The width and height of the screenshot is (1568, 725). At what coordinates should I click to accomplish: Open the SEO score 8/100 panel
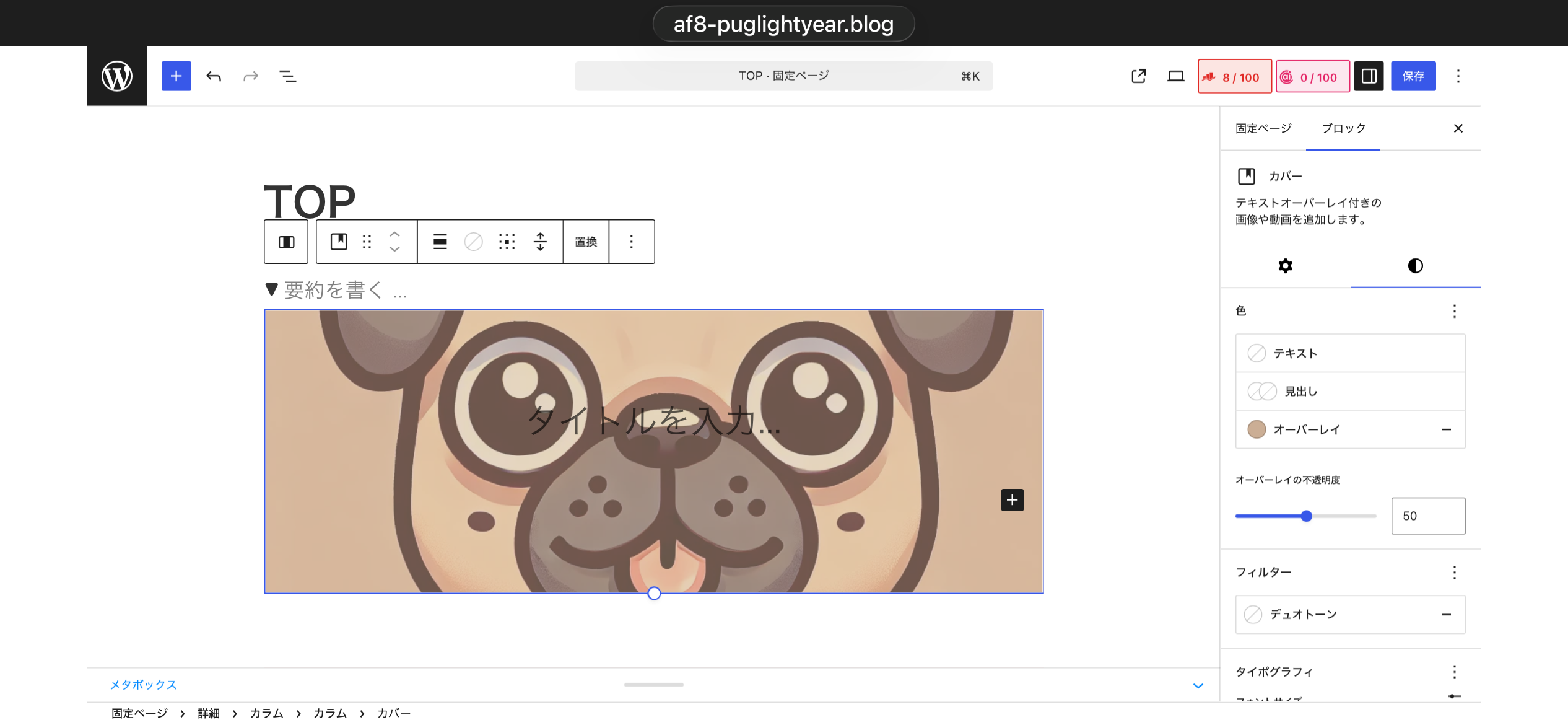pos(1235,76)
